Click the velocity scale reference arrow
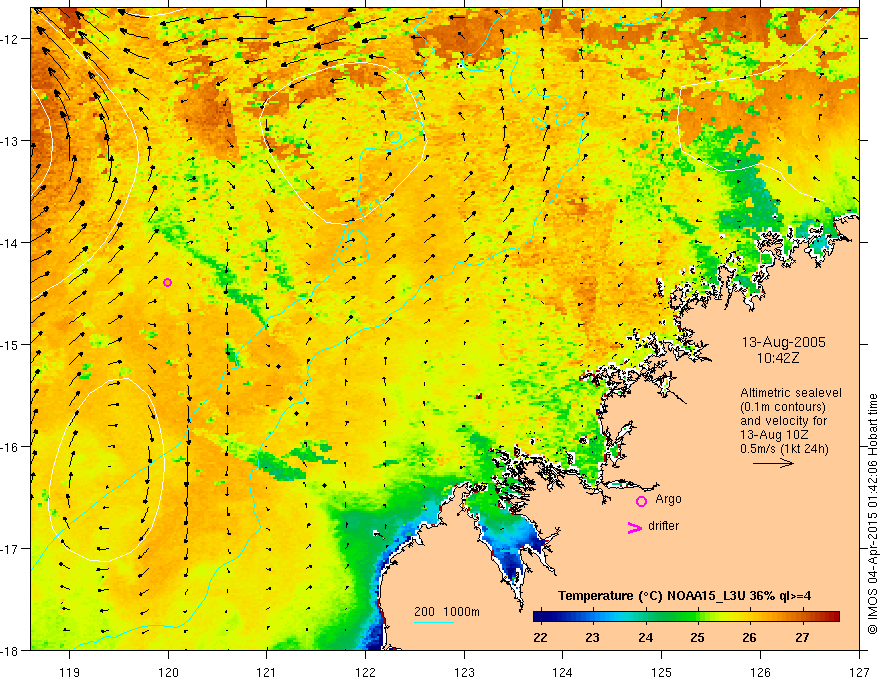The image size is (880, 680). [x=773, y=463]
